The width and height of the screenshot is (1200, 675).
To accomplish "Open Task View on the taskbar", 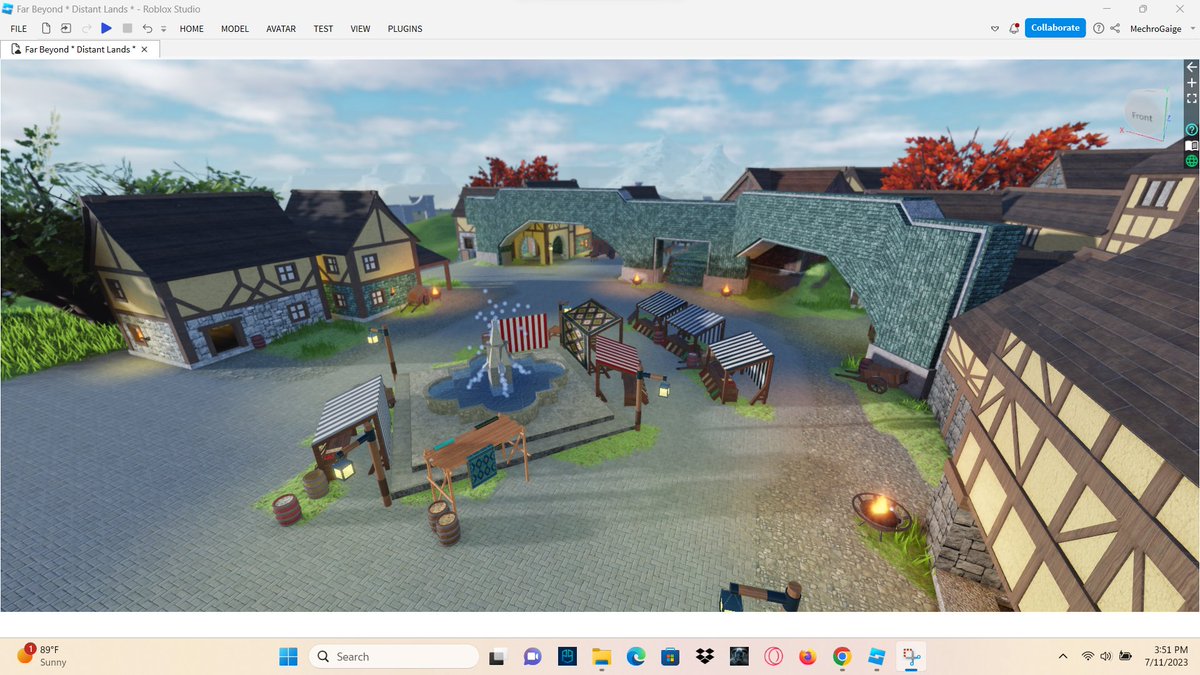I will point(497,657).
